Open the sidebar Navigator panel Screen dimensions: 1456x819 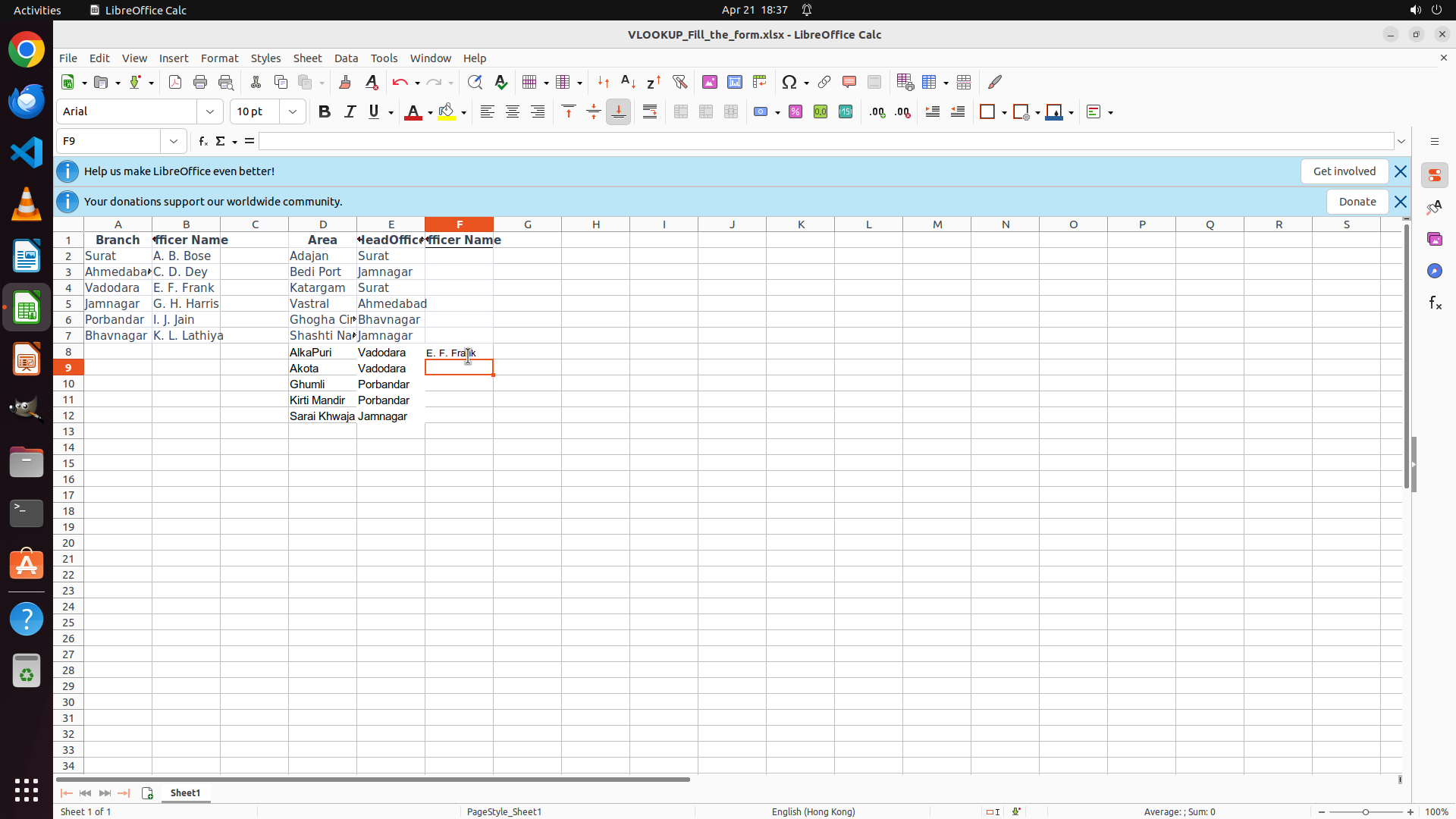[1434, 271]
